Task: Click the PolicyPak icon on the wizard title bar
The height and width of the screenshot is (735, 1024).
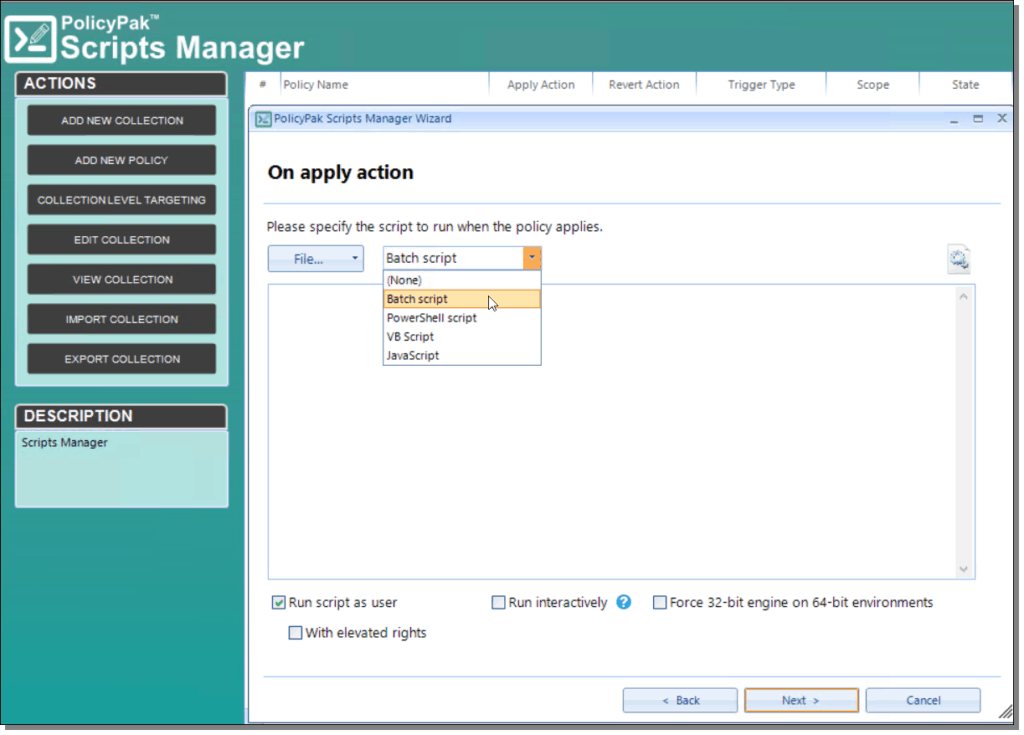Action: pyautogui.click(x=261, y=118)
